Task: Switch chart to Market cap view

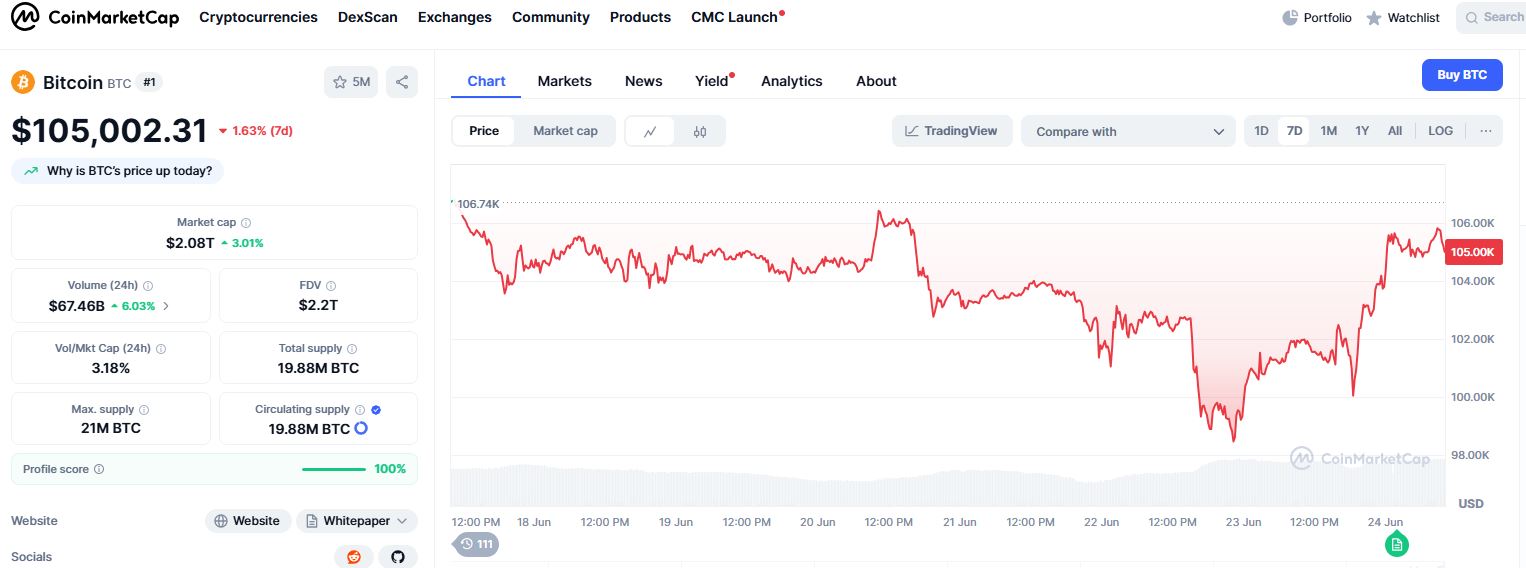Action: (565, 131)
